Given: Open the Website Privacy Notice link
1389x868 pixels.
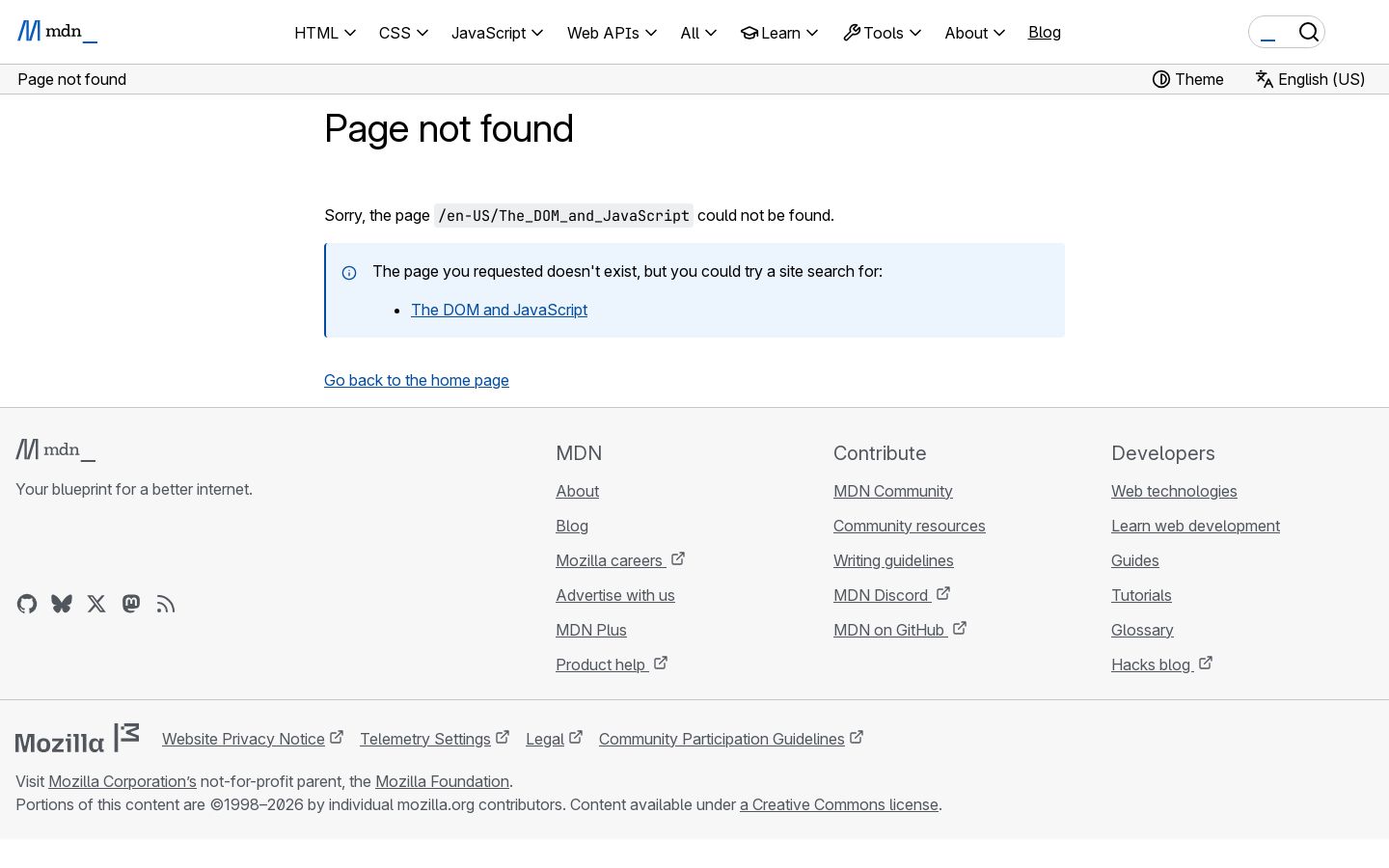Looking at the screenshot, I should pos(253,739).
